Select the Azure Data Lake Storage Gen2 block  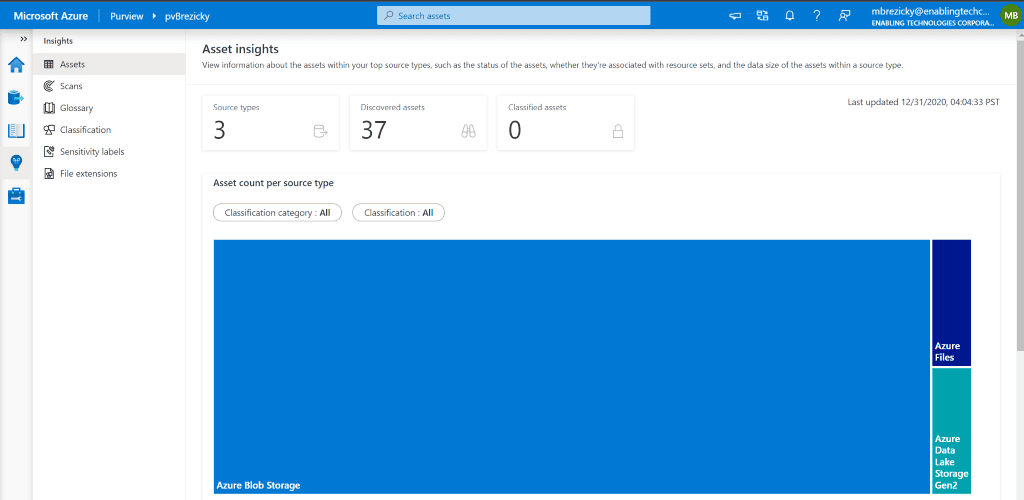click(x=952, y=431)
